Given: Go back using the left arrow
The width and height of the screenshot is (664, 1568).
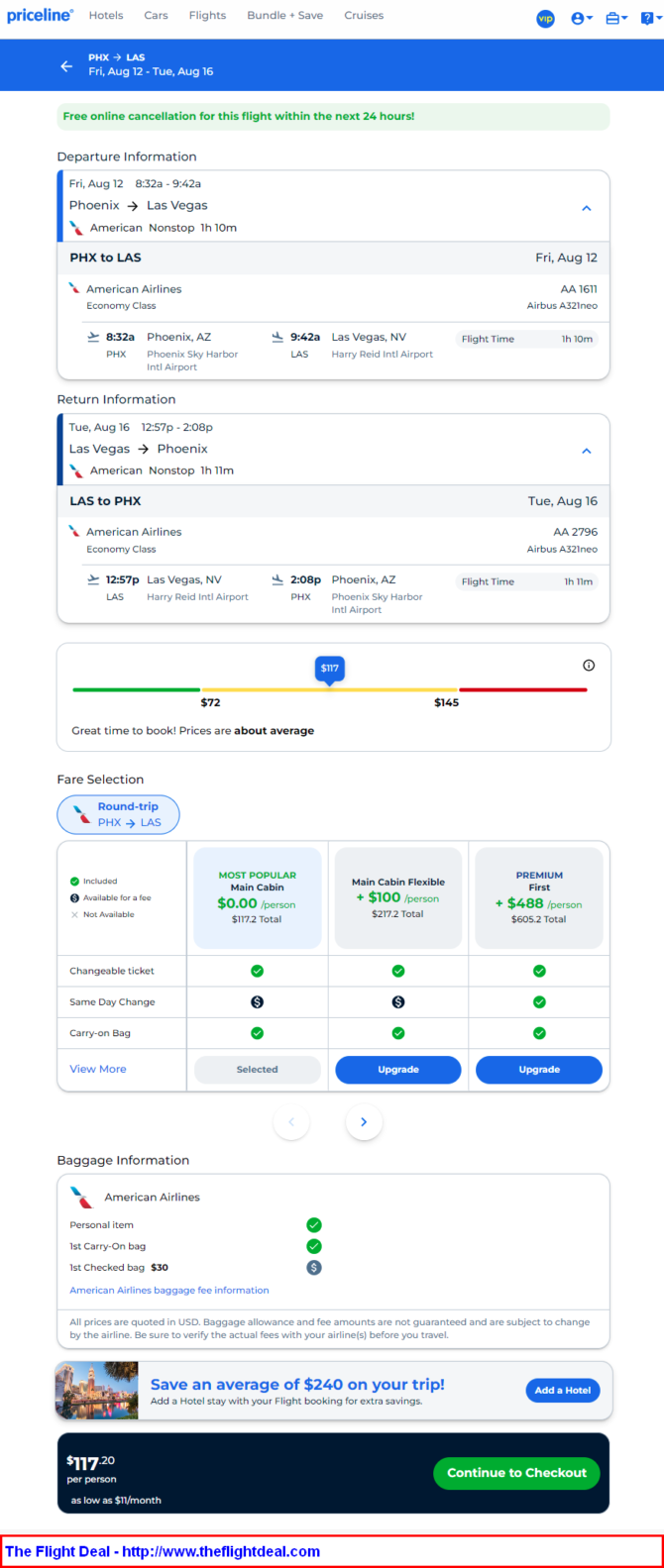Looking at the screenshot, I should pos(66,65).
